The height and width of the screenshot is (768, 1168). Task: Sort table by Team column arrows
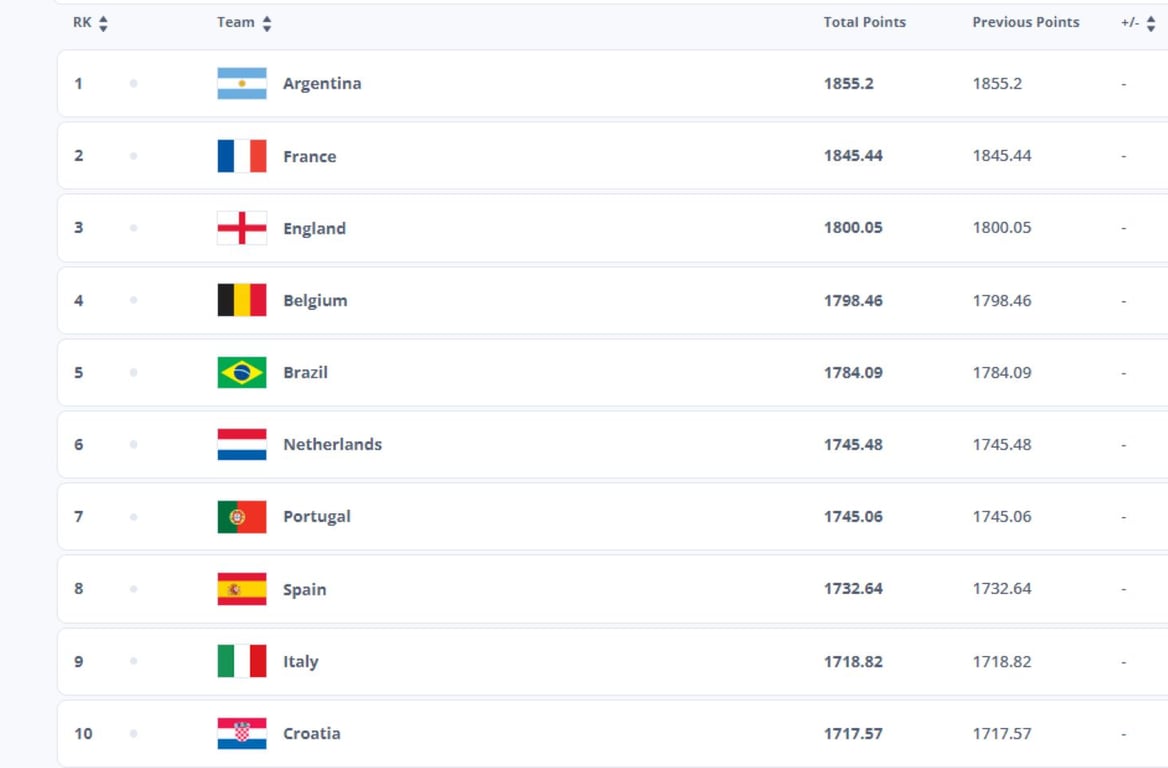pyautogui.click(x=267, y=23)
